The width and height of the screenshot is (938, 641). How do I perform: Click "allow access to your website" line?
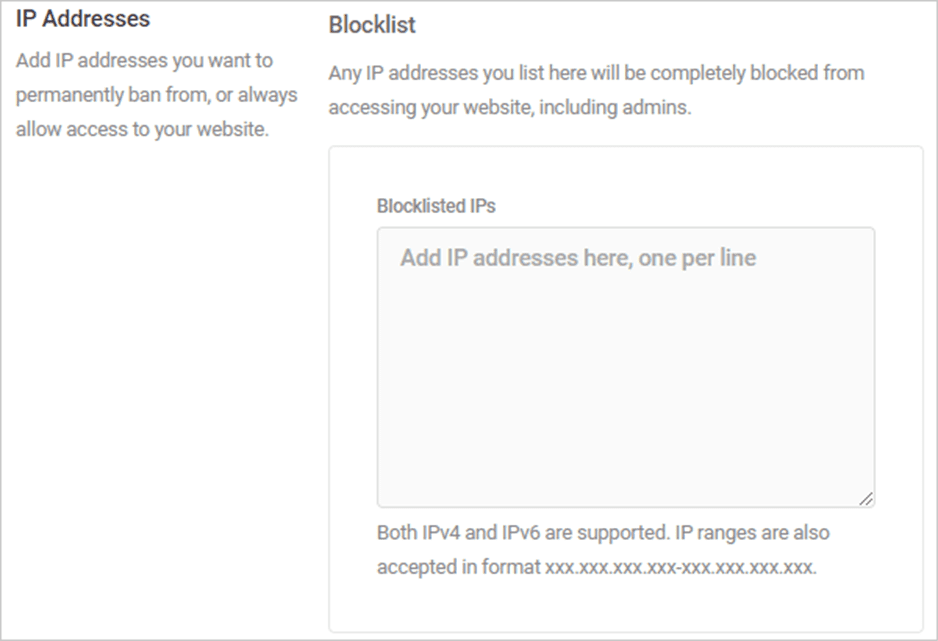(x=142, y=129)
